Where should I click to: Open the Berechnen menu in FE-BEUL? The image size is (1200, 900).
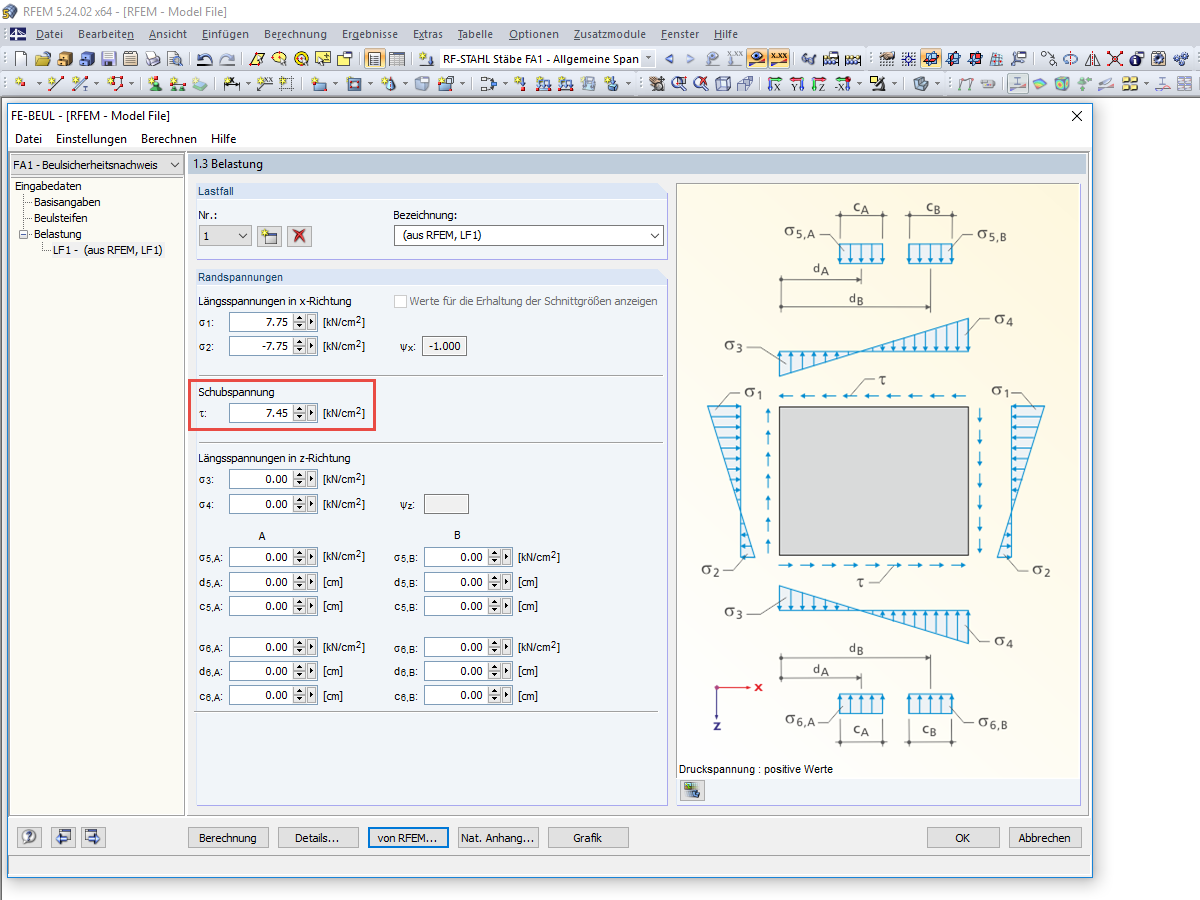point(169,138)
